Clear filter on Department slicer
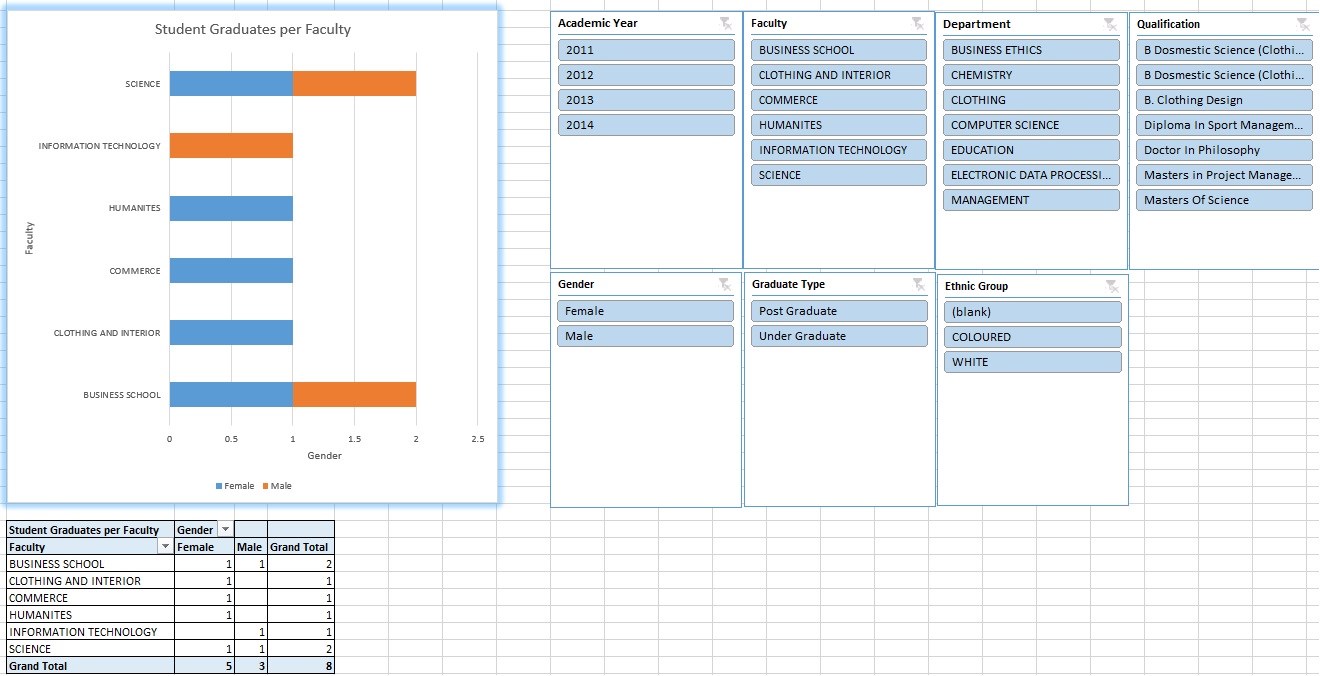This screenshot has width=1320, height=676. [x=1110, y=25]
